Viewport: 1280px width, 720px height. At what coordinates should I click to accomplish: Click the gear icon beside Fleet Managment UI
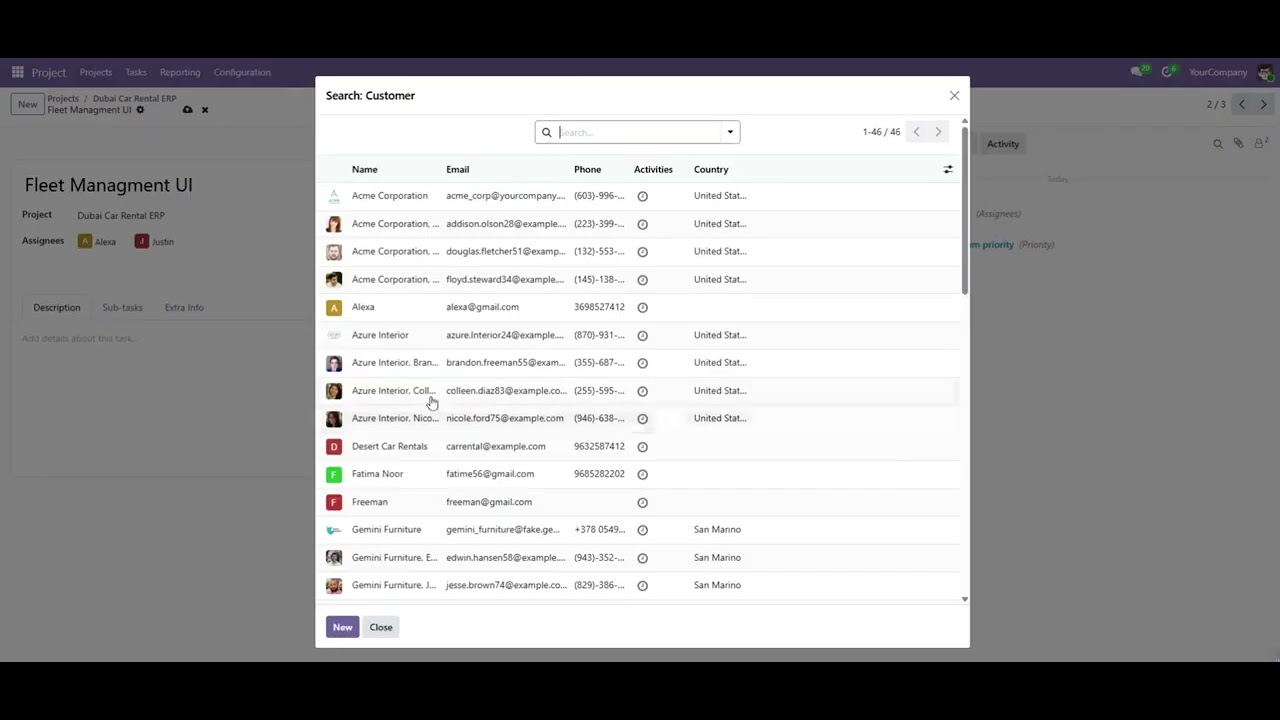coord(140,110)
